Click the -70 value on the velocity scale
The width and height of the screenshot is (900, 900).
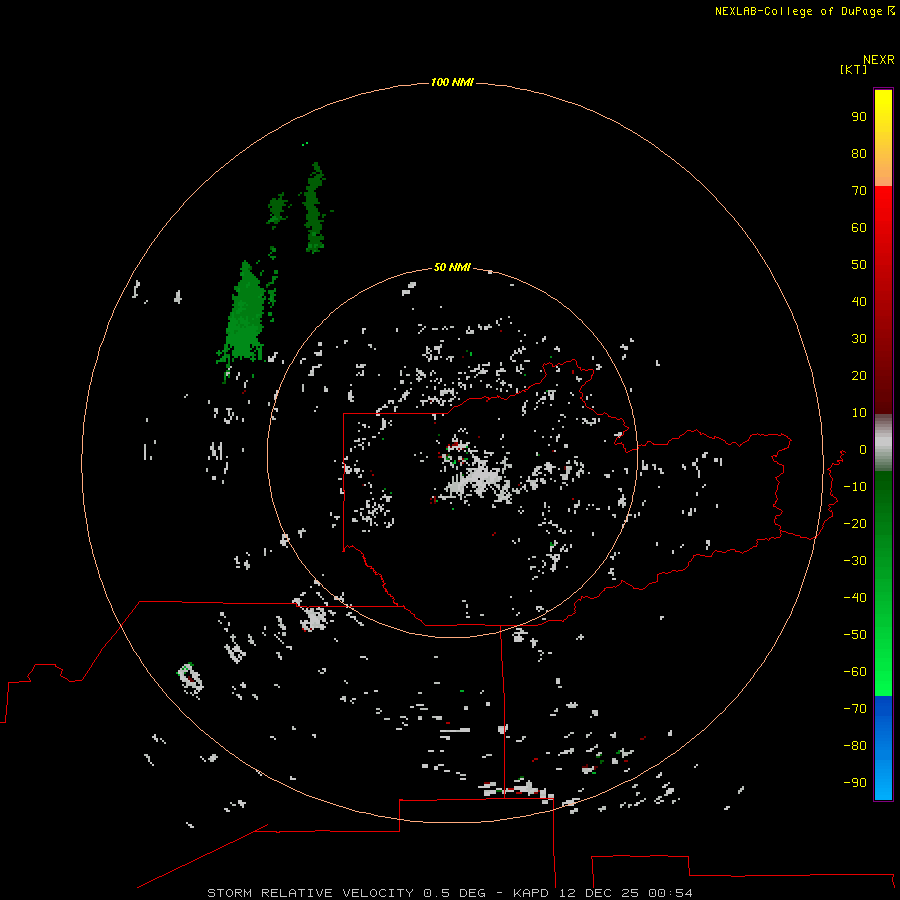[x=855, y=708]
